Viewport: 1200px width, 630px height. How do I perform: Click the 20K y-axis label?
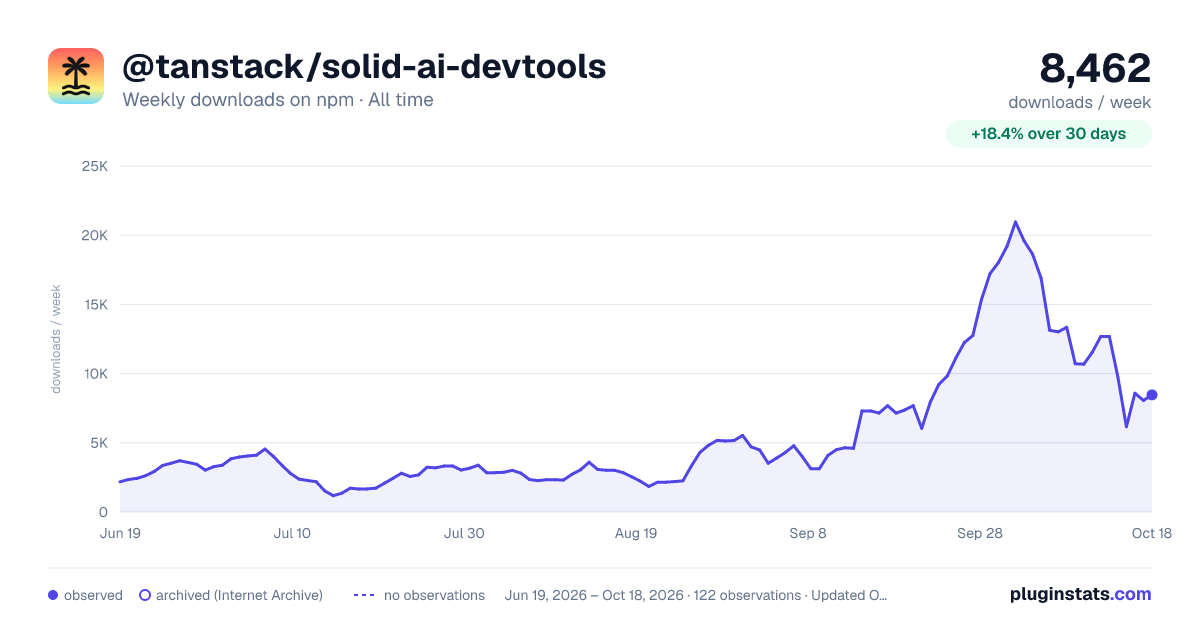tap(95, 235)
